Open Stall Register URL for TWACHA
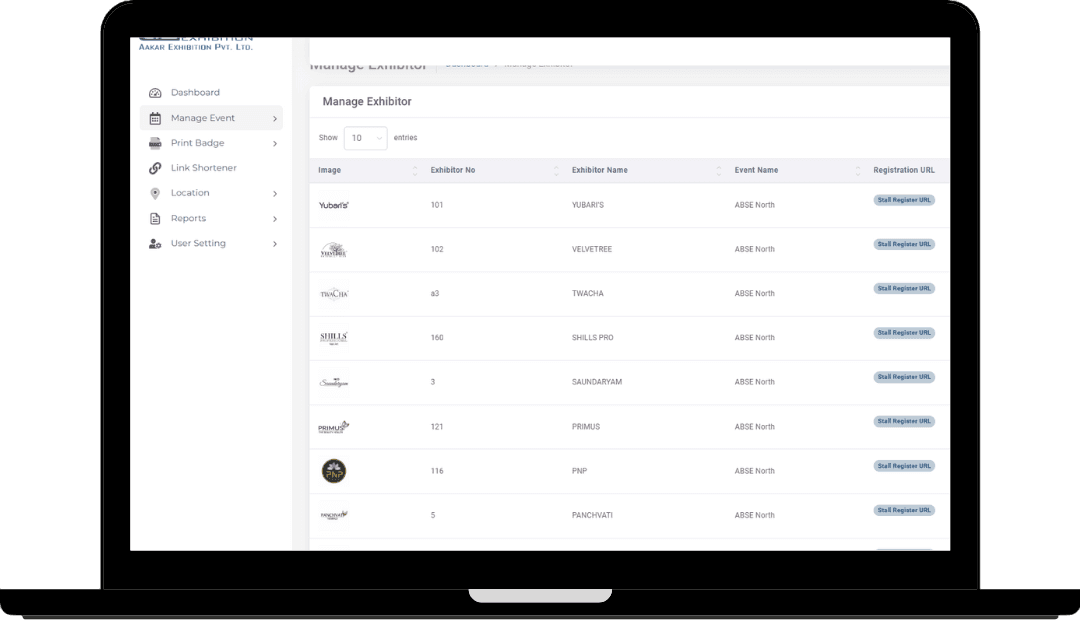This screenshot has height=635, width=1080. pos(904,289)
